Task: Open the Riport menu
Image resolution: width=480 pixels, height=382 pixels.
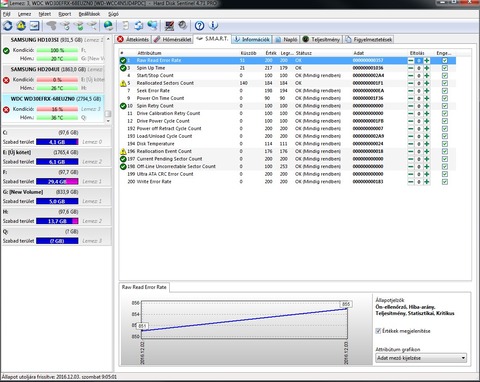Action: click(x=65, y=14)
